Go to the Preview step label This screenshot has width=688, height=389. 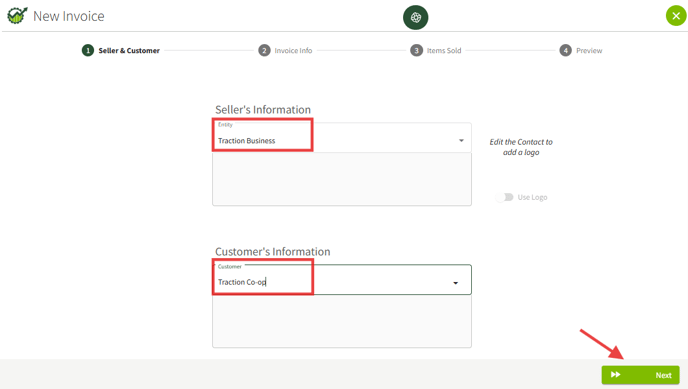[x=589, y=50]
